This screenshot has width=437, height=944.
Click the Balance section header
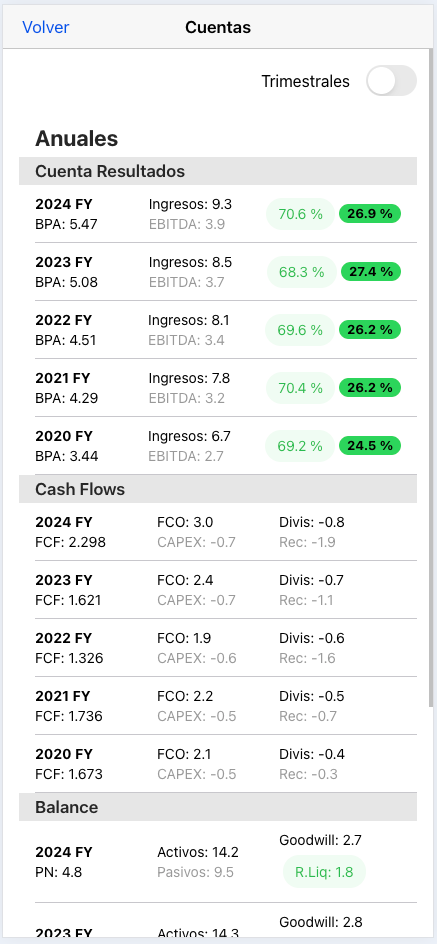point(218,807)
